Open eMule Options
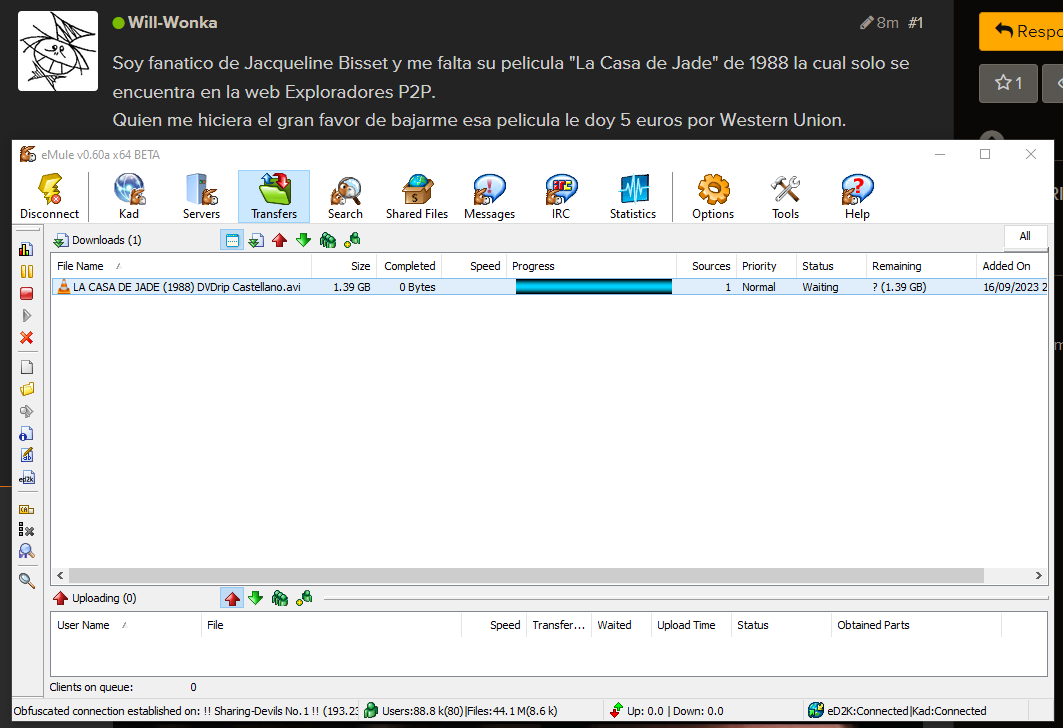The width and height of the screenshot is (1063, 728). (713, 197)
